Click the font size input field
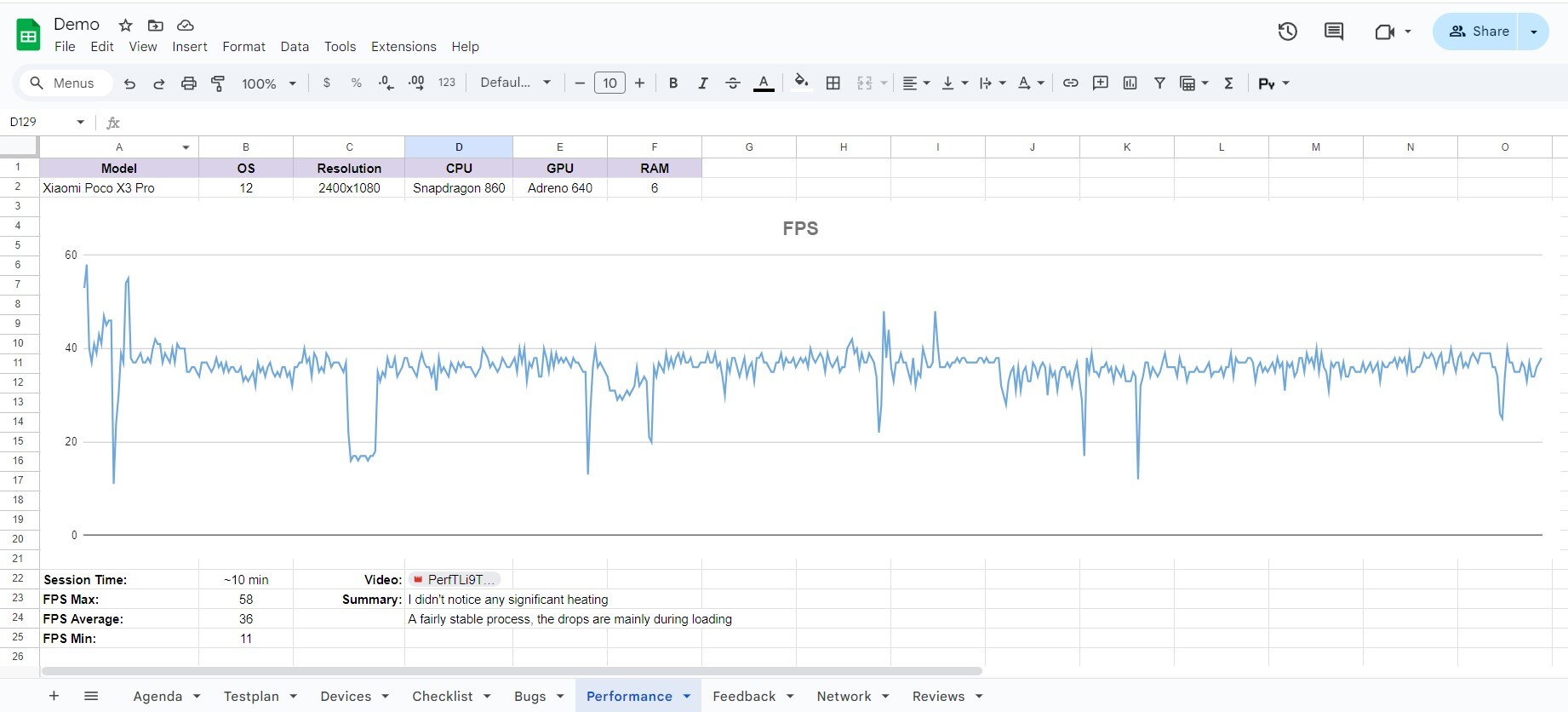 coord(609,83)
